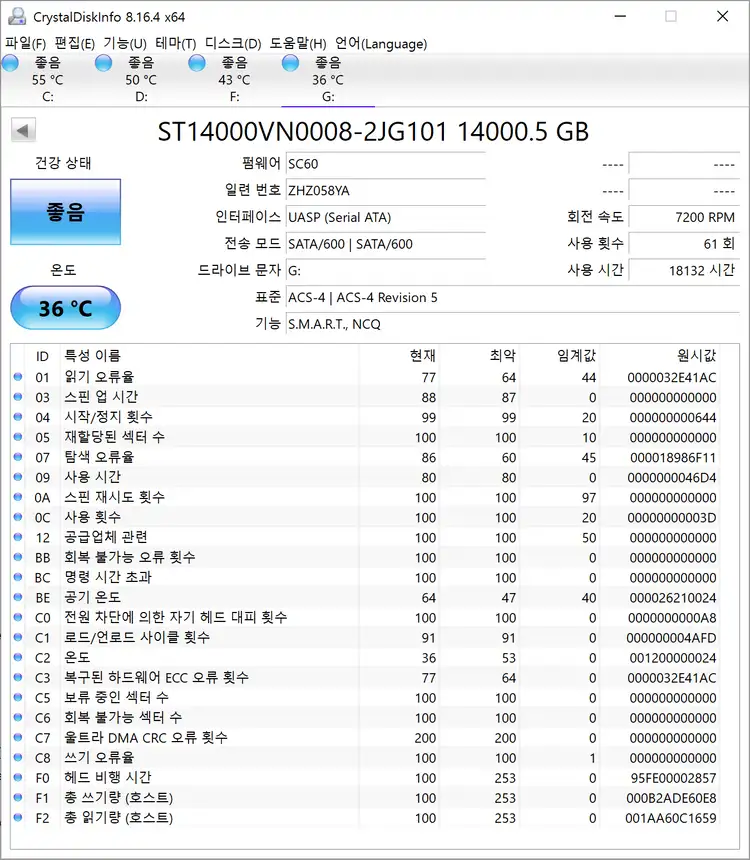Select attribute name 복구된 하드웨어 ECC 오류 횟수

pyautogui.click(x=156, y=677)
